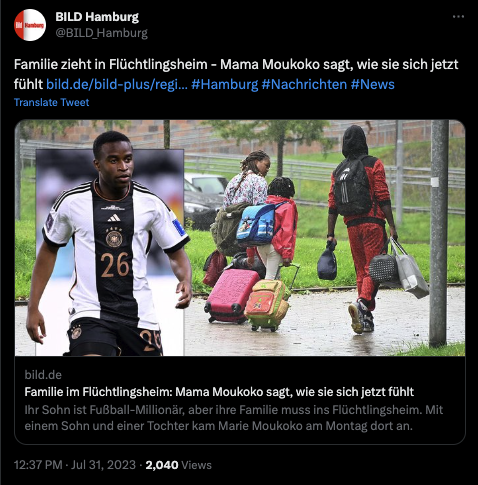The height and width of the screenshot is (485, 478).
Task: Click card description starting 'Ihr Sohn ist'
Action: point(234,418)
